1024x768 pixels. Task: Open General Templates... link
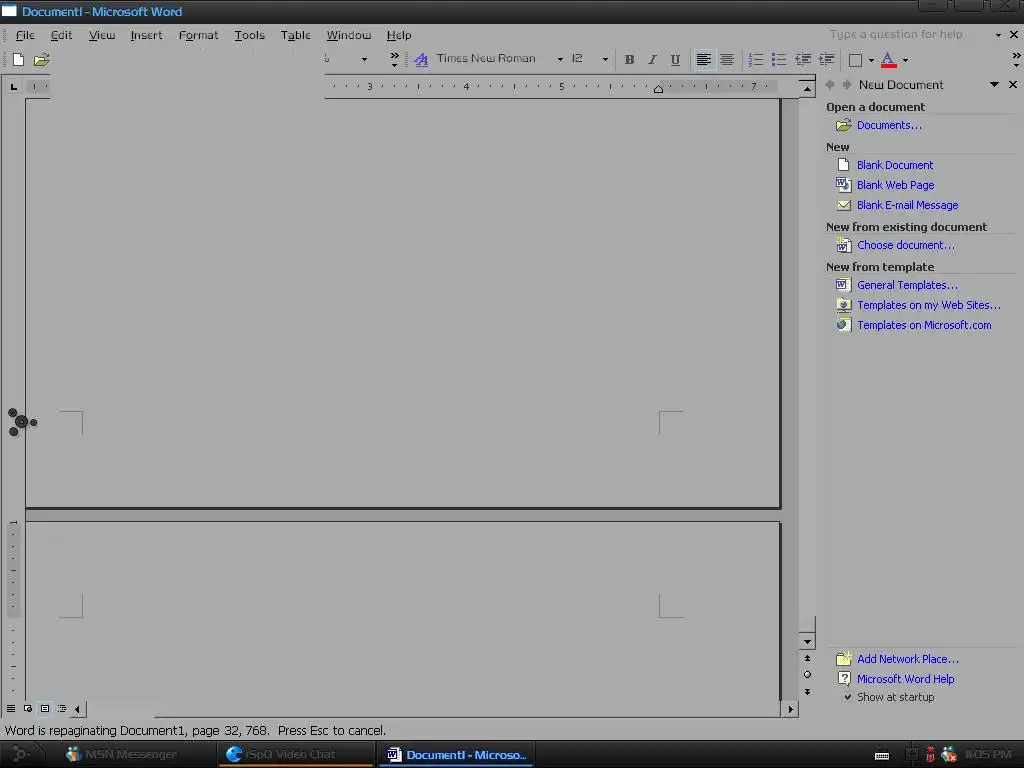click(907, 285)
